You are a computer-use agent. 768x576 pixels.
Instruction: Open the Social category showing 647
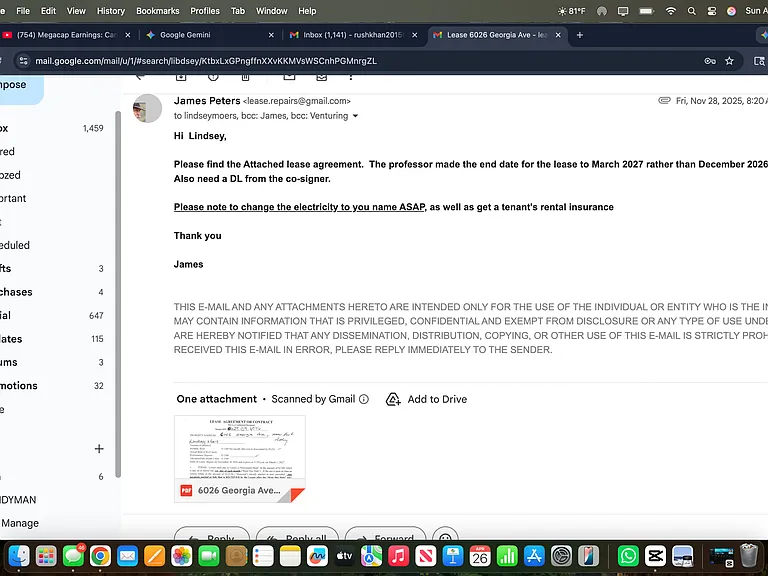point(53,315)
